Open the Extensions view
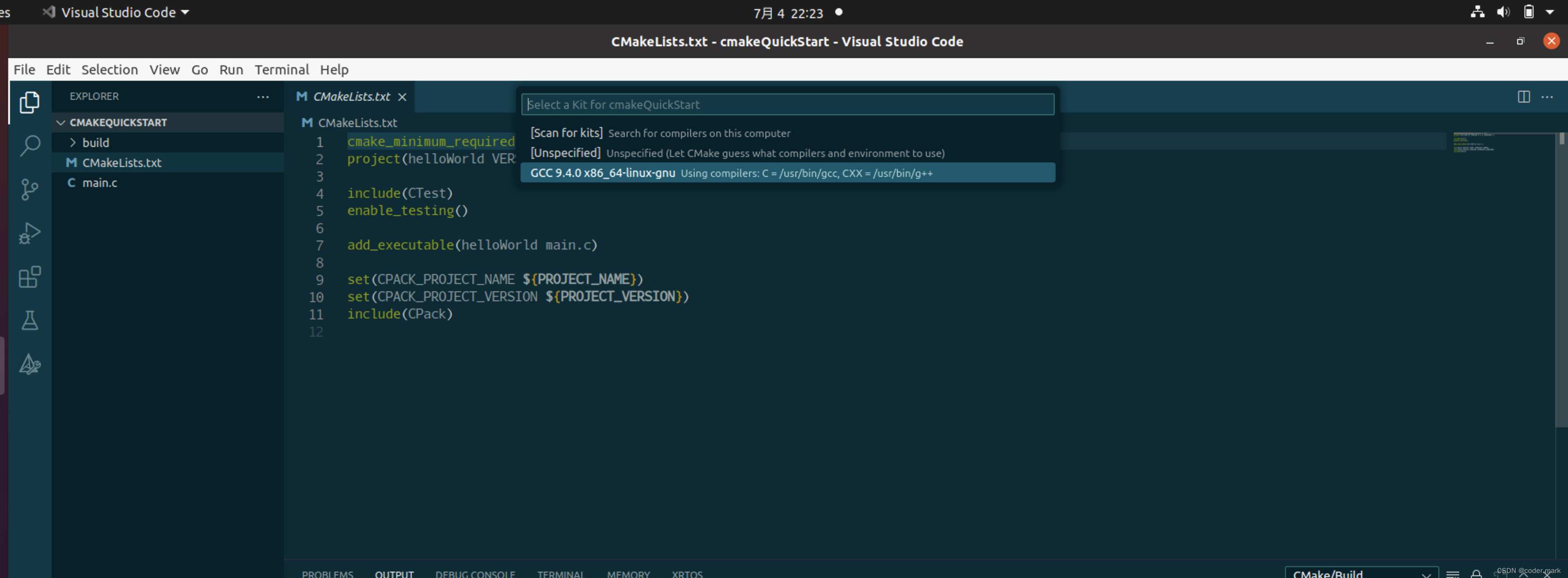The width and height of the screenshot is (1568, 578). point(29,277)
